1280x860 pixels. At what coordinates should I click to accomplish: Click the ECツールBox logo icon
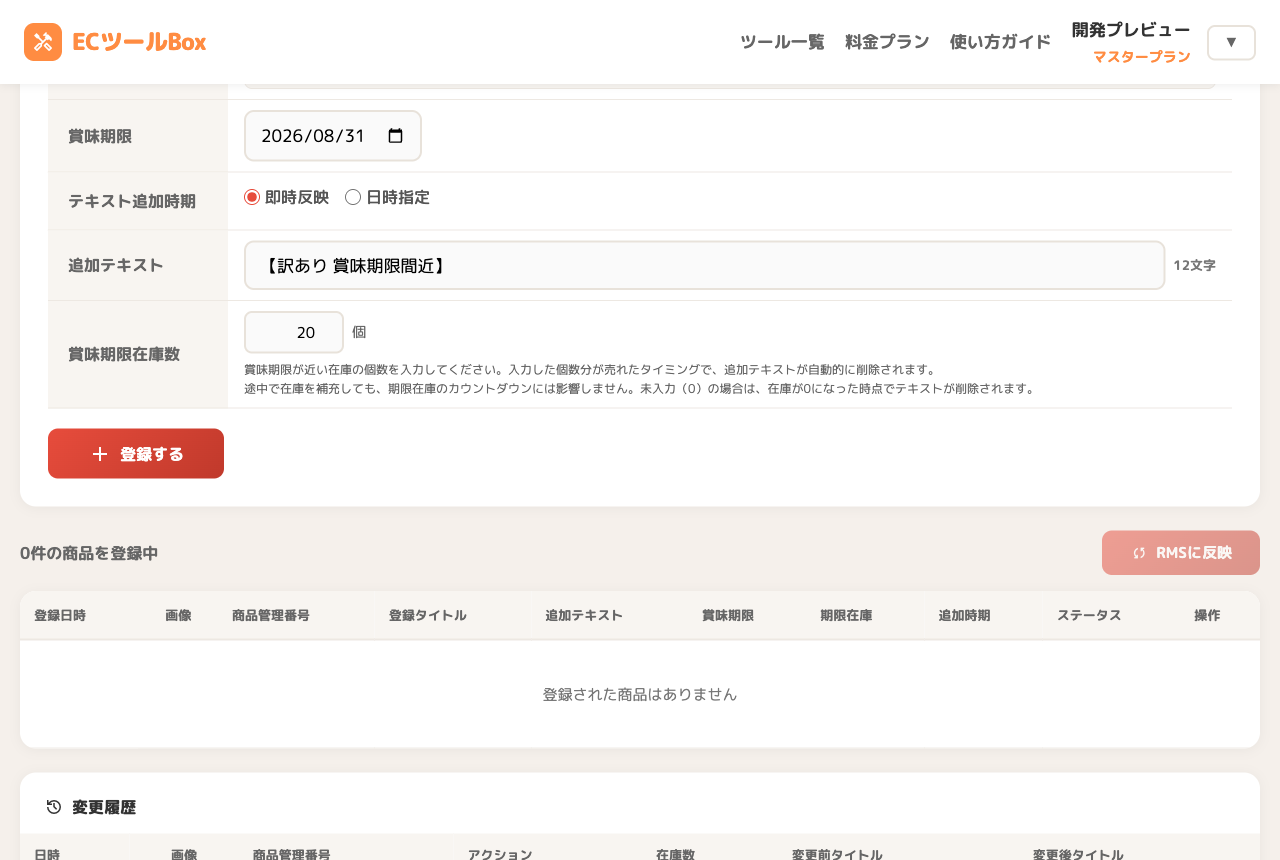[43, 42]
